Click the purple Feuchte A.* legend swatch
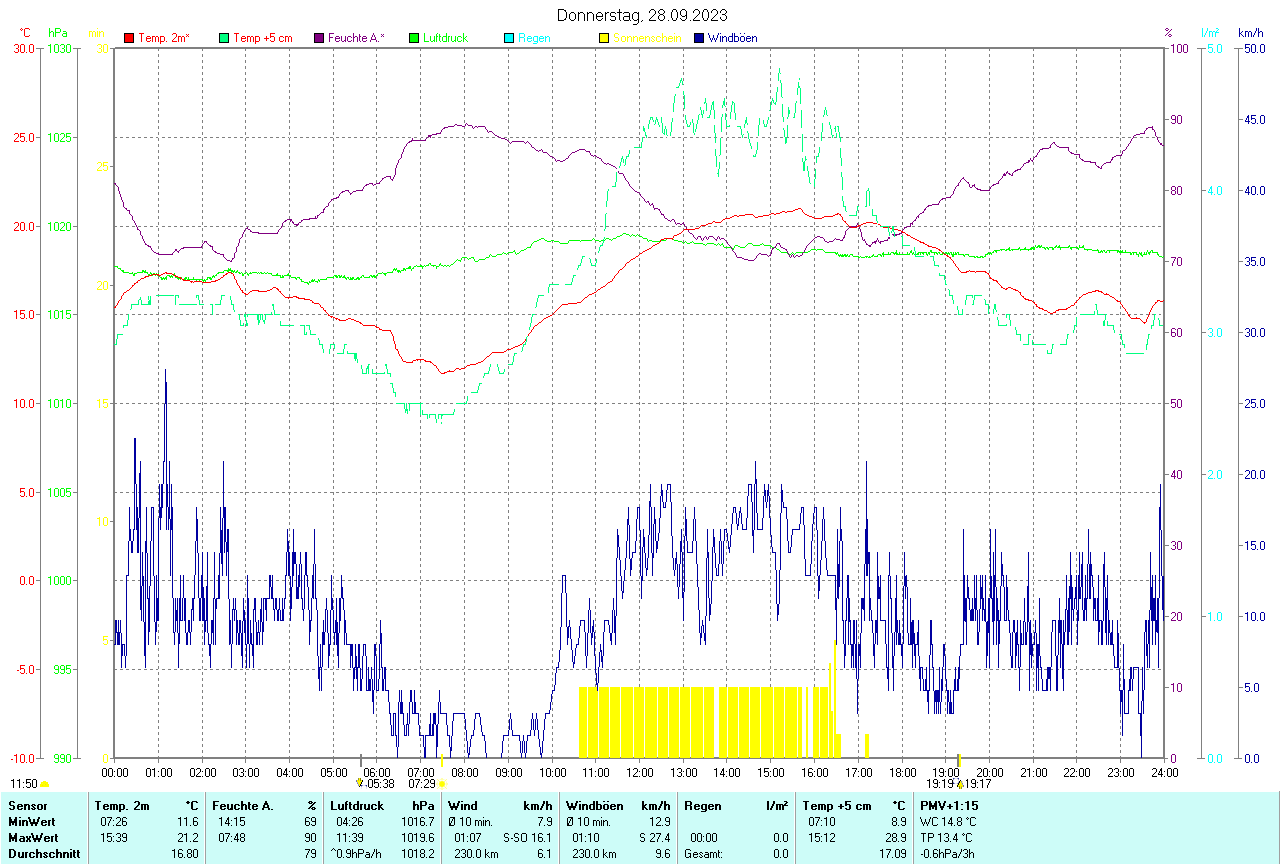This screenshot has height=864, width=1280. 319,38
